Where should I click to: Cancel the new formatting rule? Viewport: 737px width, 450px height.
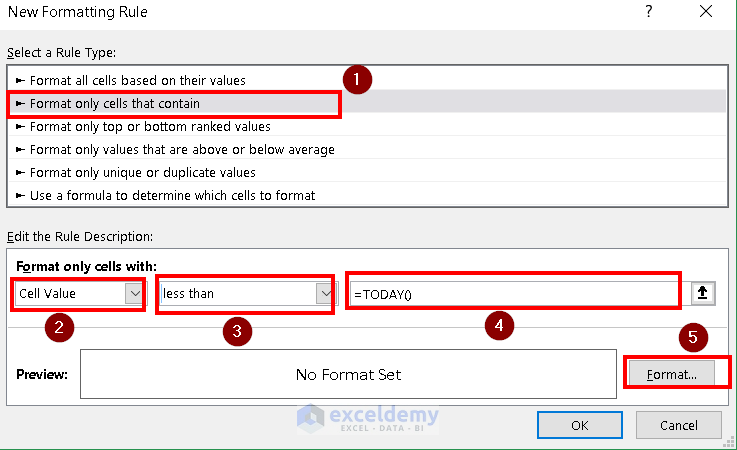coord(679,425)
